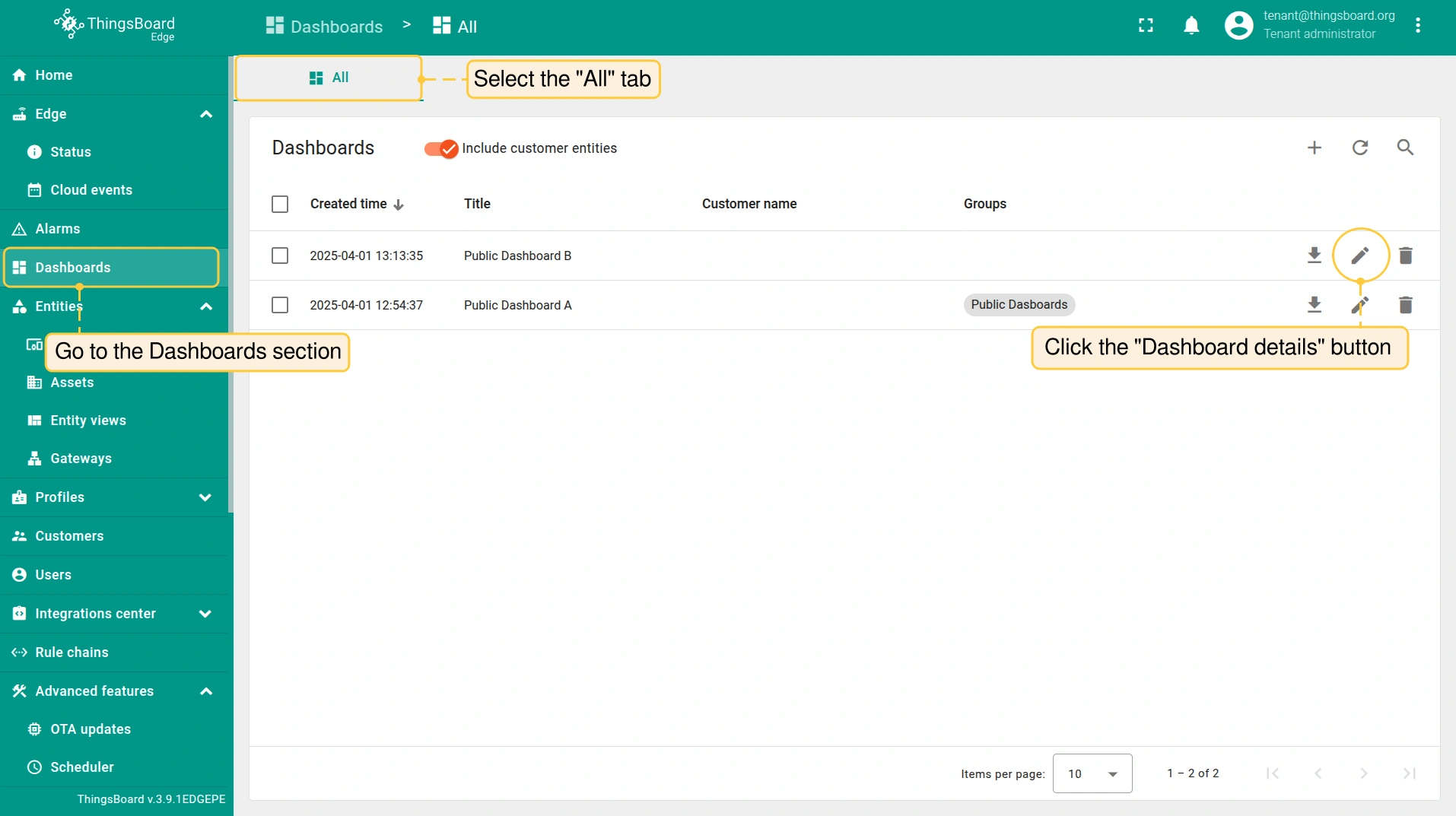This screenshot has height=816, width=1456.
Task: Refresh the dashboards list
Action: tap(1359, 148)
